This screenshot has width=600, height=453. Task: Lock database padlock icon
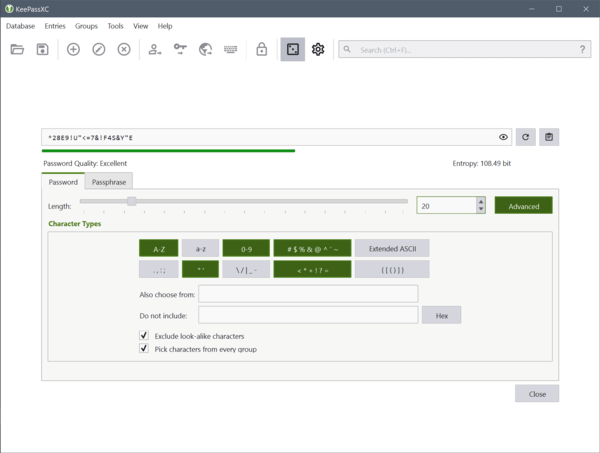tap(262, 49)
